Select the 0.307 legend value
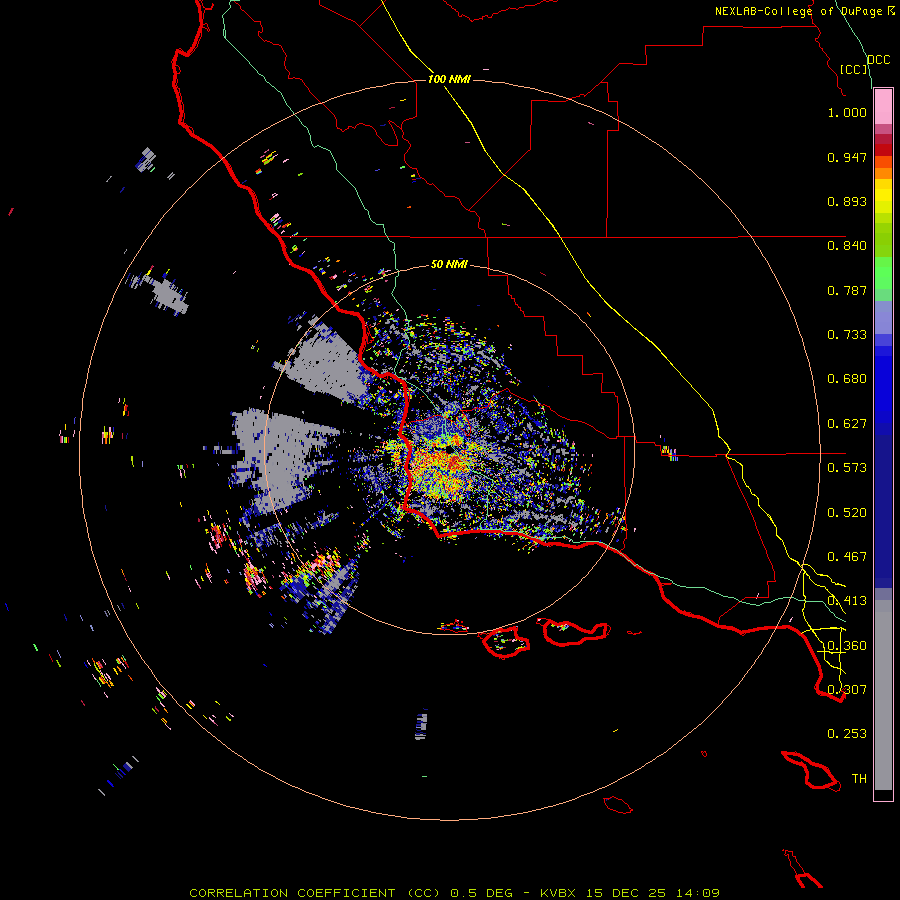Image resolution: width=900 pixels, height=900 pixels. pos(847,690)
